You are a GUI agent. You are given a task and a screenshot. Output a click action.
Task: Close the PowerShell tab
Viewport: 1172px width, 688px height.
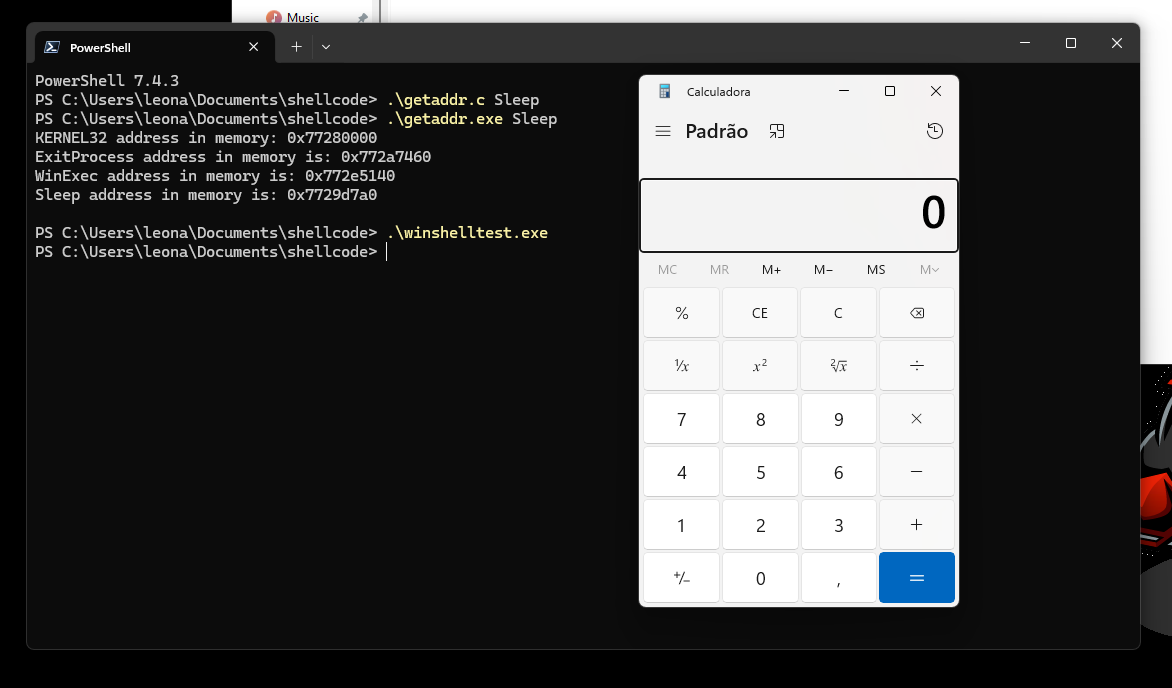click(x=254, y=47)
